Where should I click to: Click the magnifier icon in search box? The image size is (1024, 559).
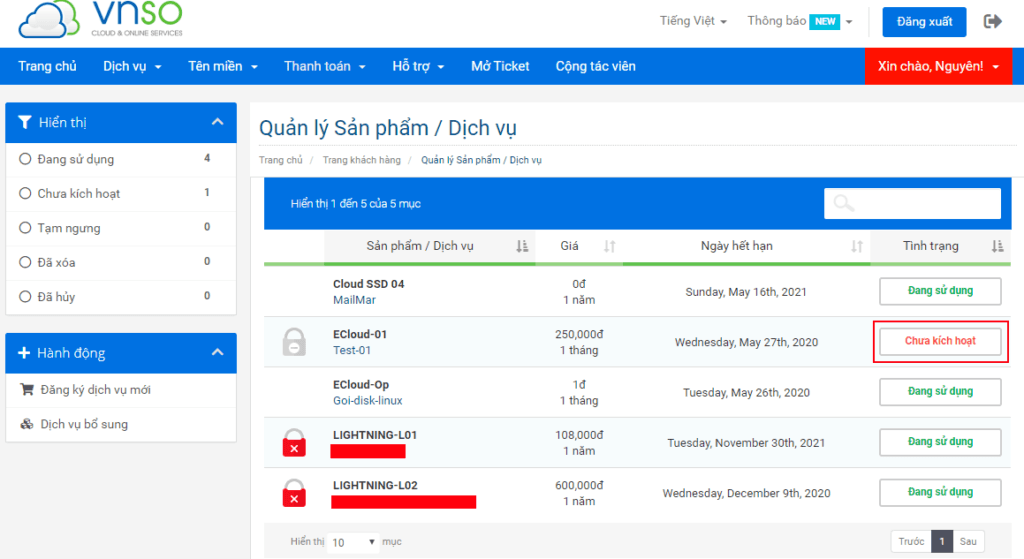[843, 203]
